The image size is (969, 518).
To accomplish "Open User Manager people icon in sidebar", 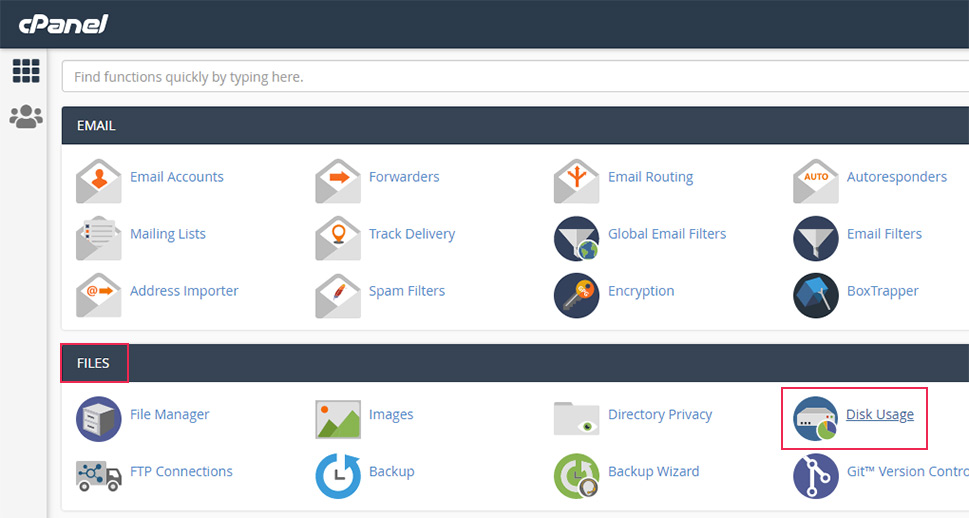I will coord(26,116).
